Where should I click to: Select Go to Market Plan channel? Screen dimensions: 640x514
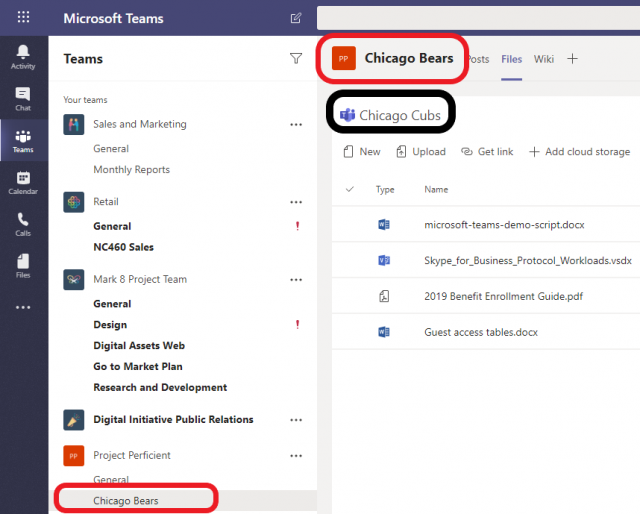pos(138,366)
